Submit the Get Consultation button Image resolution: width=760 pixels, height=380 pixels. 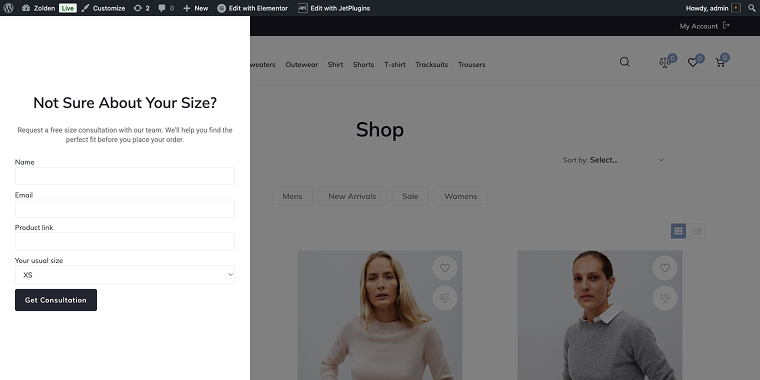coord(56,300)
